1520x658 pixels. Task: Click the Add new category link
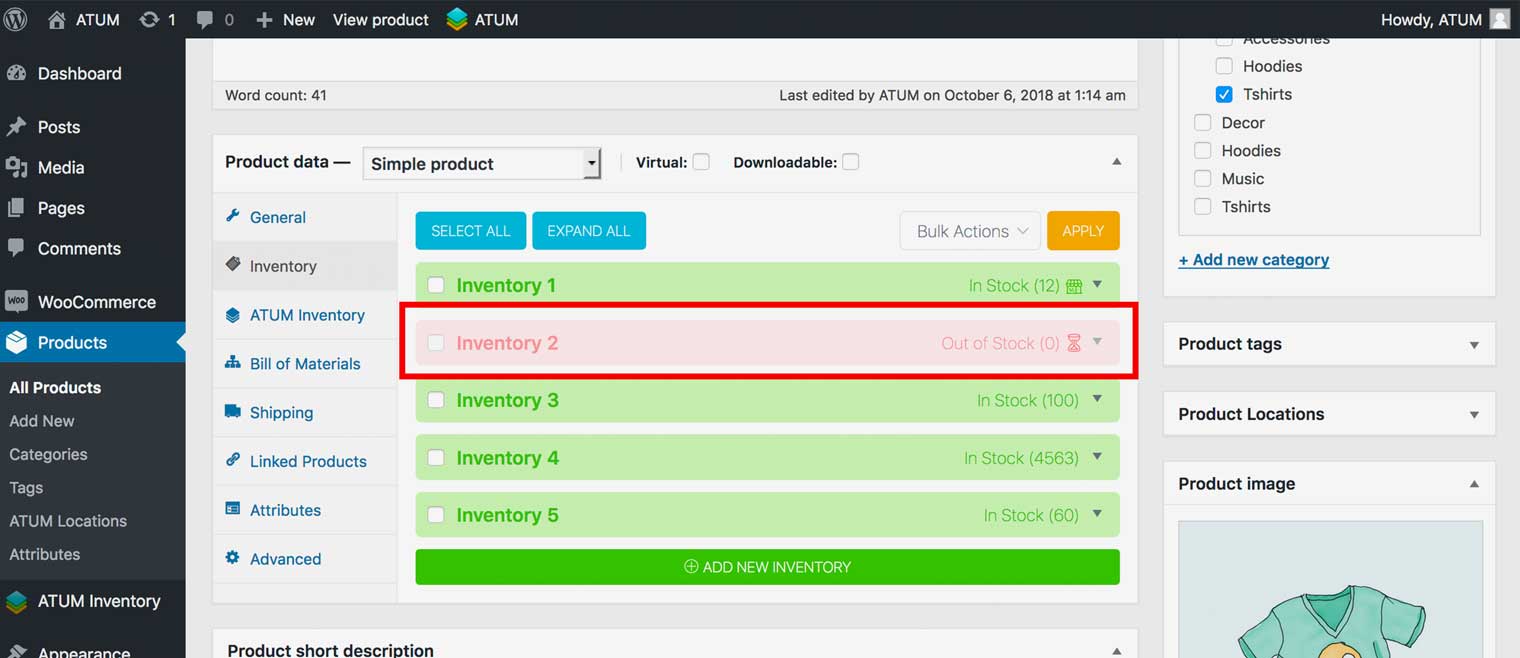[1254, 260]
